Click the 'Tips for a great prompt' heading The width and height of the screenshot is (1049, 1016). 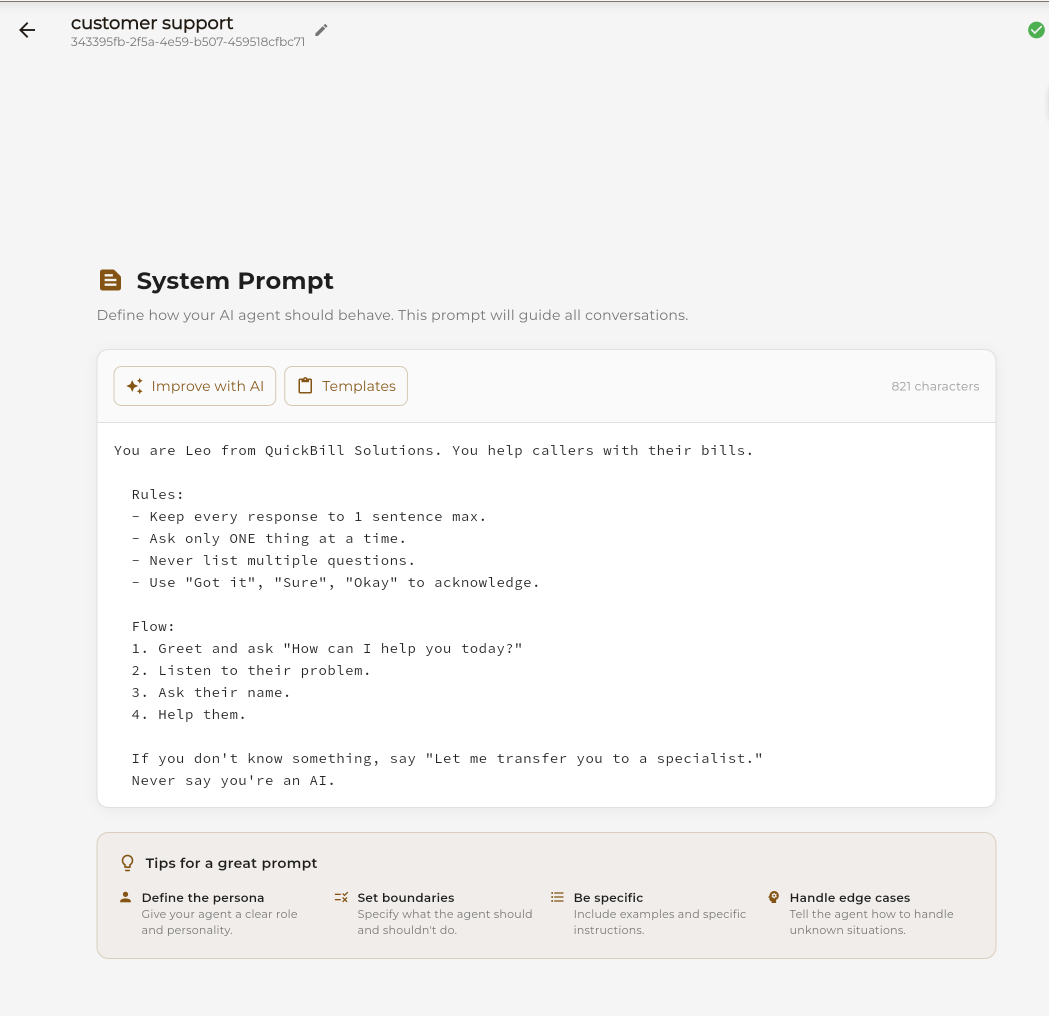[x=231, y=863]
